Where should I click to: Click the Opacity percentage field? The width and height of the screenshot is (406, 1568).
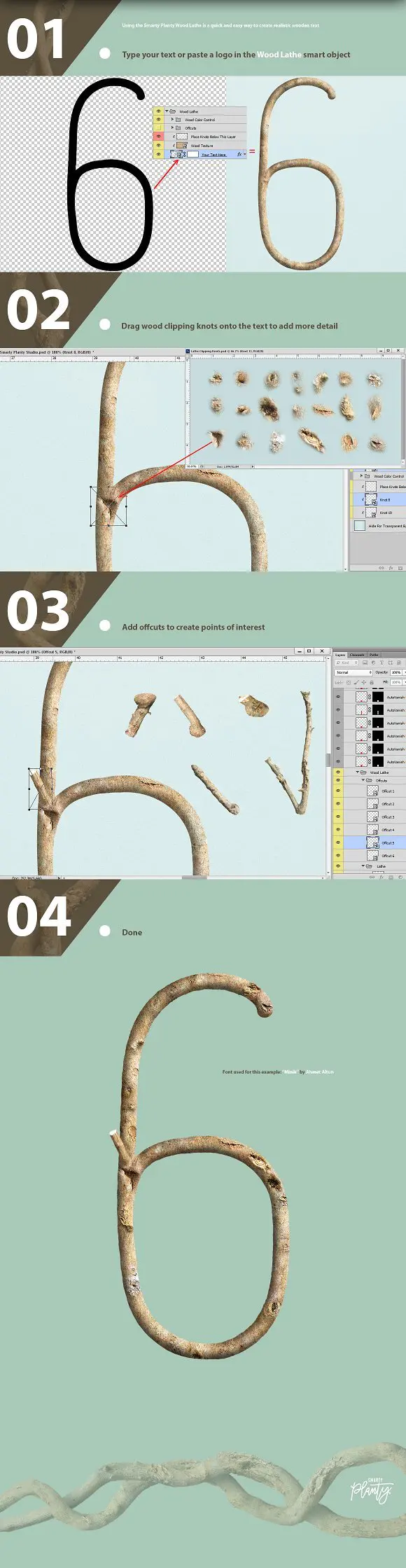click(396, 672)
